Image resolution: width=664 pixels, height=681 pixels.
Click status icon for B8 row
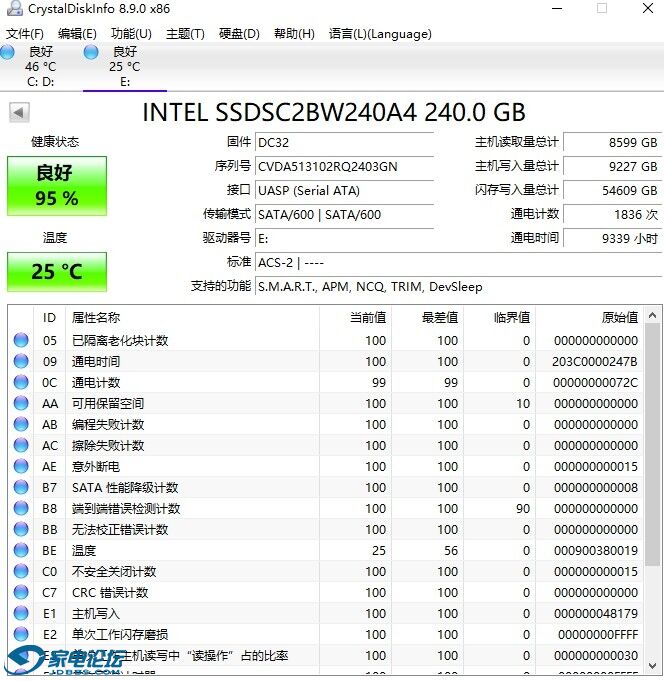21,508
